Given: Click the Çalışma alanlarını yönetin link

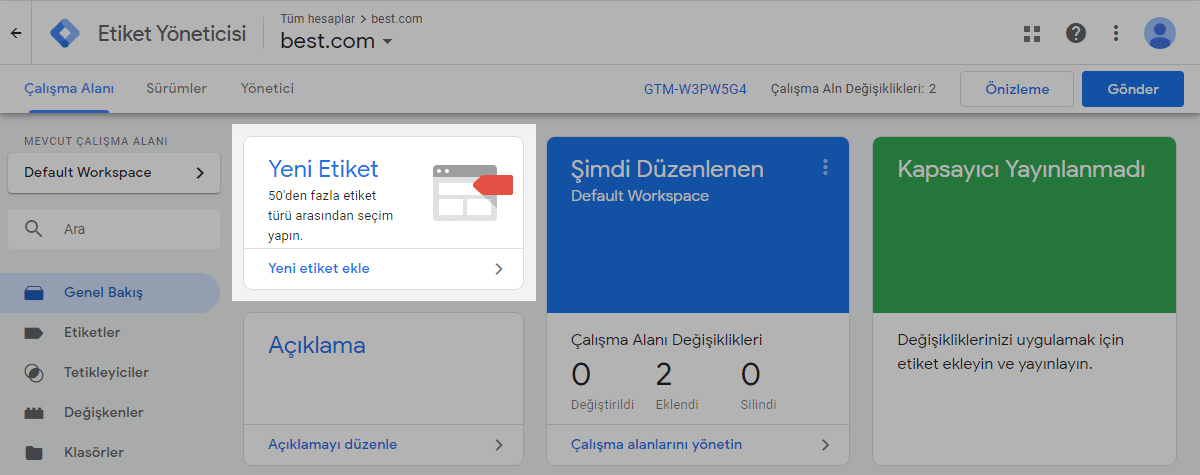Looking at the screenshot, I should (657, 444).
